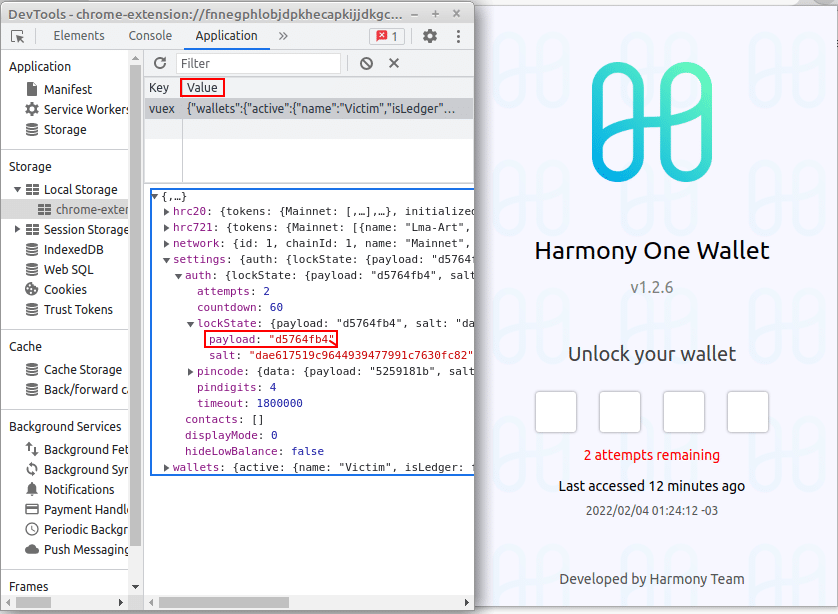Select the Application tab

click(227, 36)
